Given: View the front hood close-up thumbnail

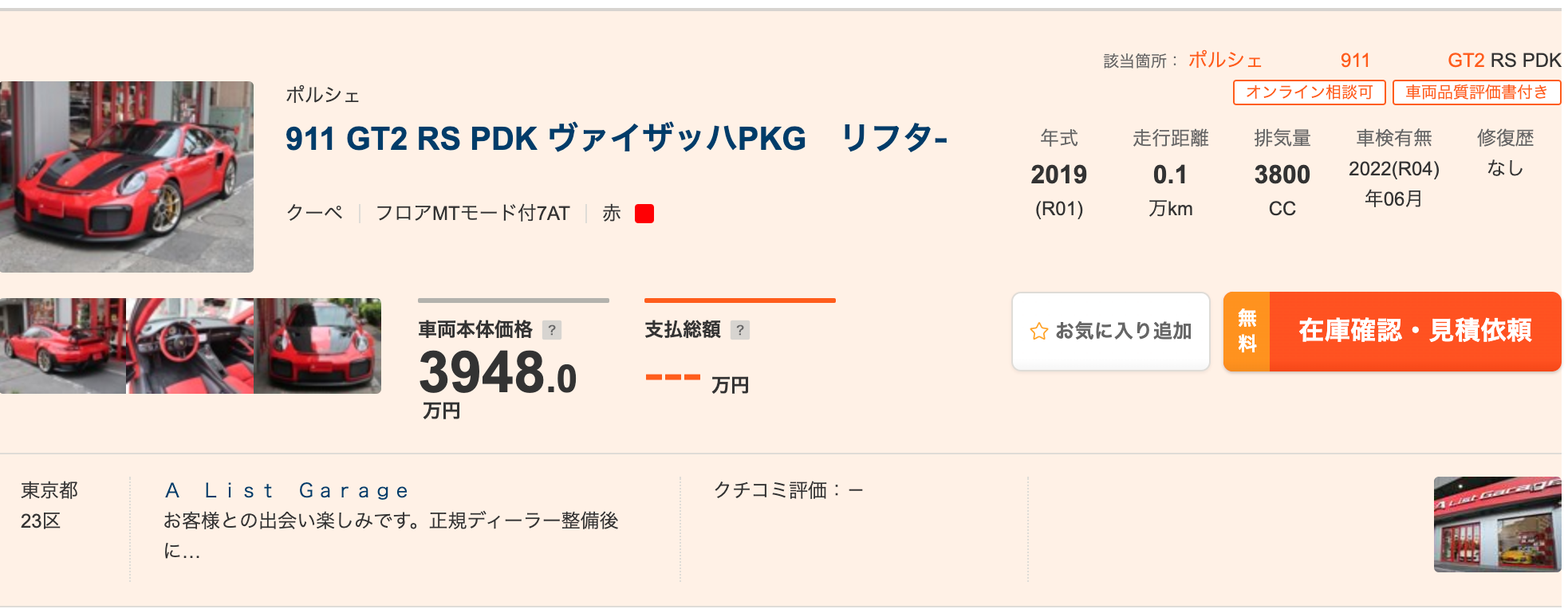Looking at the screenshot, I should pos(317,346).
